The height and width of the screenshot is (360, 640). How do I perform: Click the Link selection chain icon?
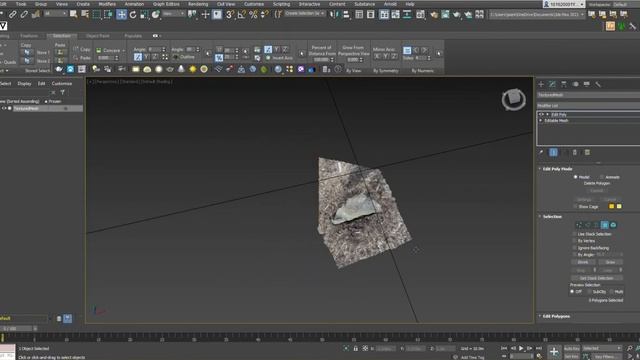point(13,15)
